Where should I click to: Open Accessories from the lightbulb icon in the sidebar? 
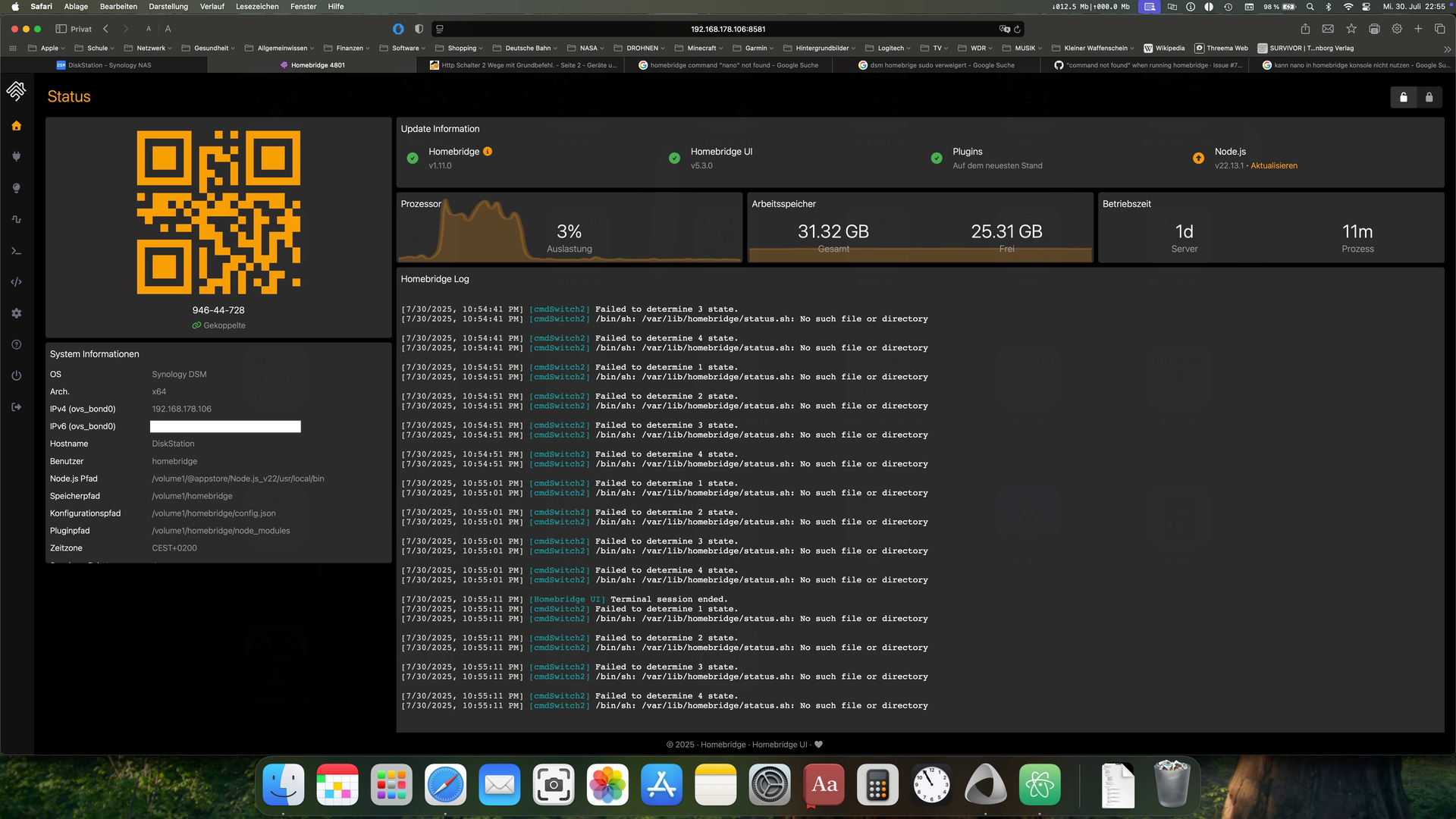pos(16,188)
